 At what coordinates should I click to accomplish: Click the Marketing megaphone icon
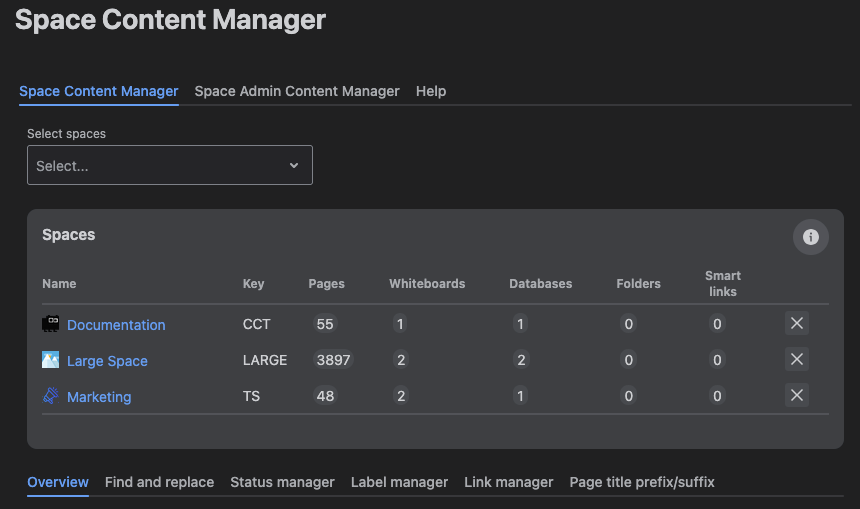(50, 395)
